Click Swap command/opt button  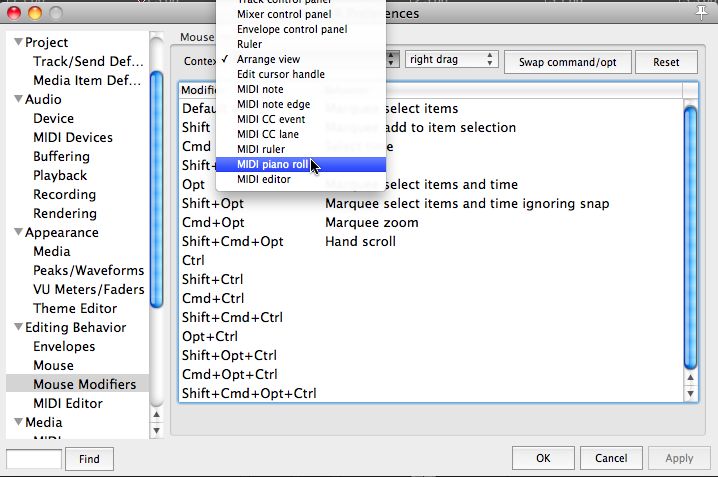pos(568,62)
